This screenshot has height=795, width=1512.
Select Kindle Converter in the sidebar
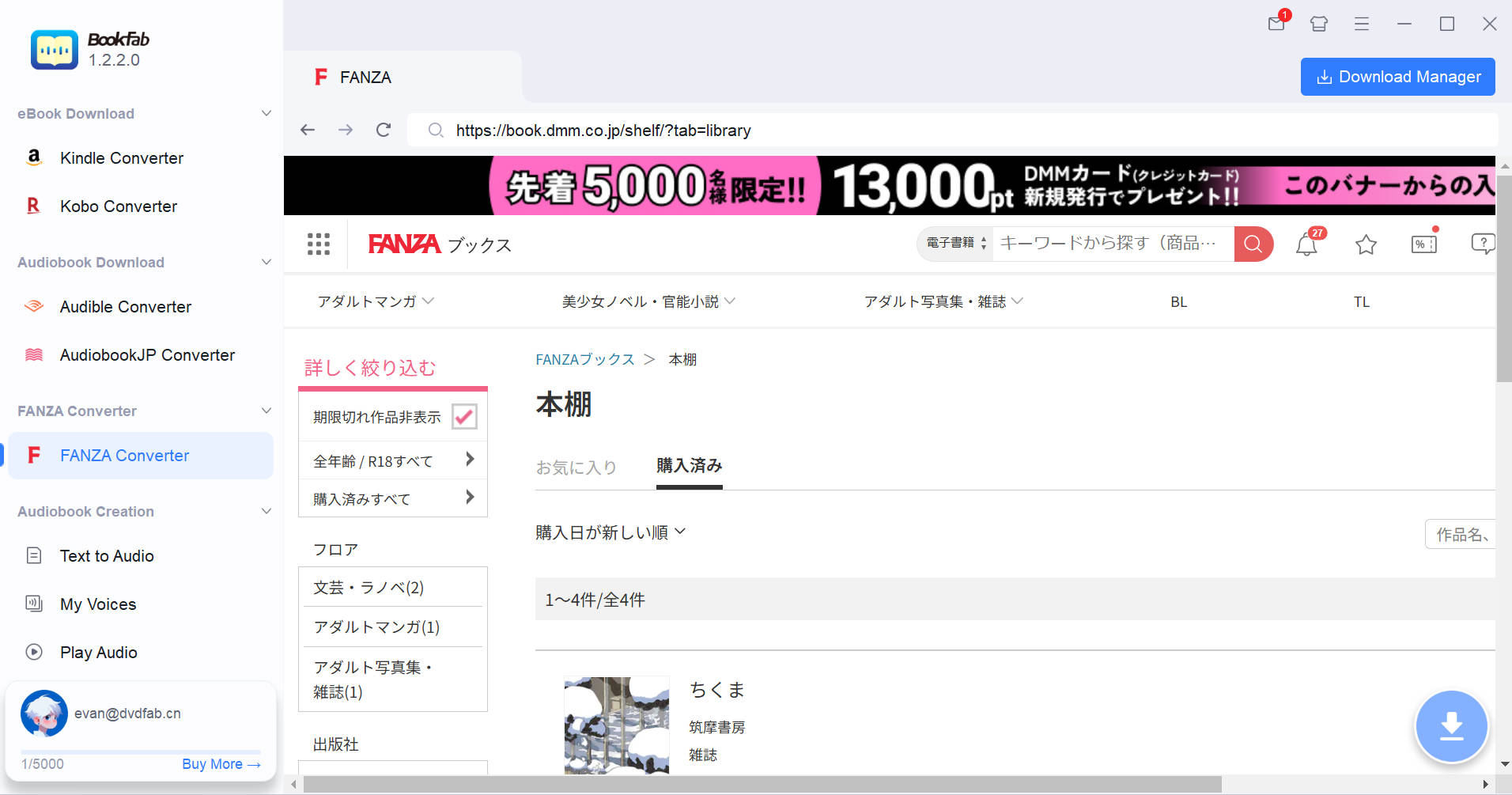pyautogui.click(x=120, y=158)
